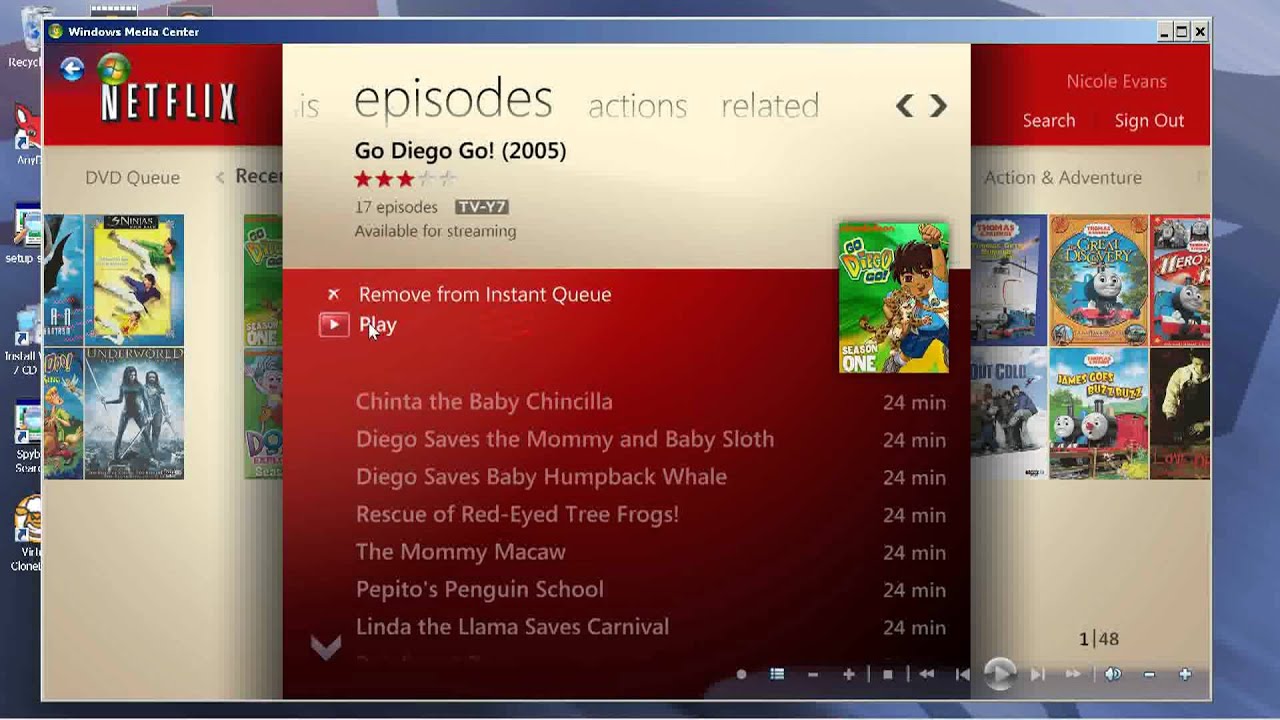
Task: Click channel up plus in transport bar
Action: [x=849, y=674]
